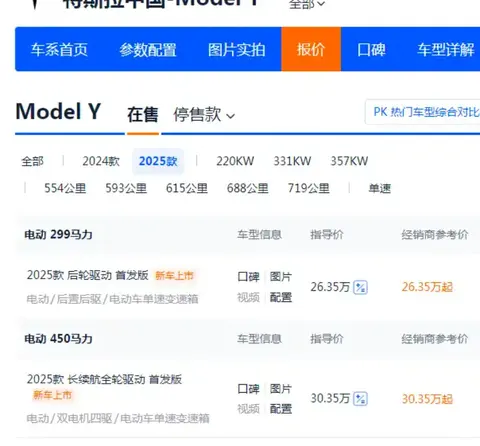Screen dimensions: 480x446
Task: Open 配置 link for the rear-wheel-drive model
Action: click(x=281, y=297)
